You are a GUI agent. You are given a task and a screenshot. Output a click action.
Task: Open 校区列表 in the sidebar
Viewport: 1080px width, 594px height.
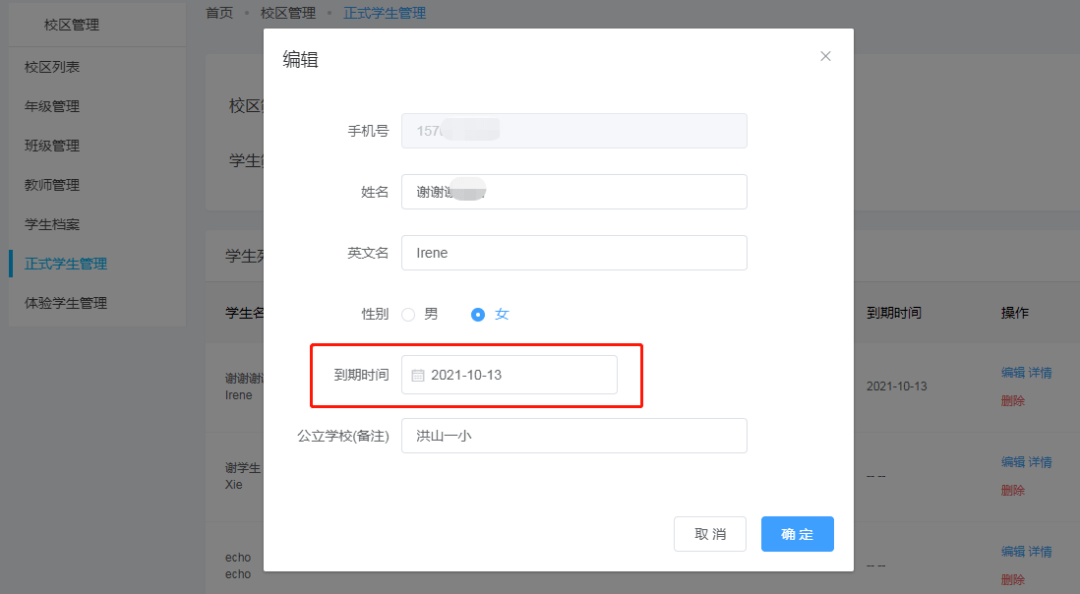pos(52,67)
